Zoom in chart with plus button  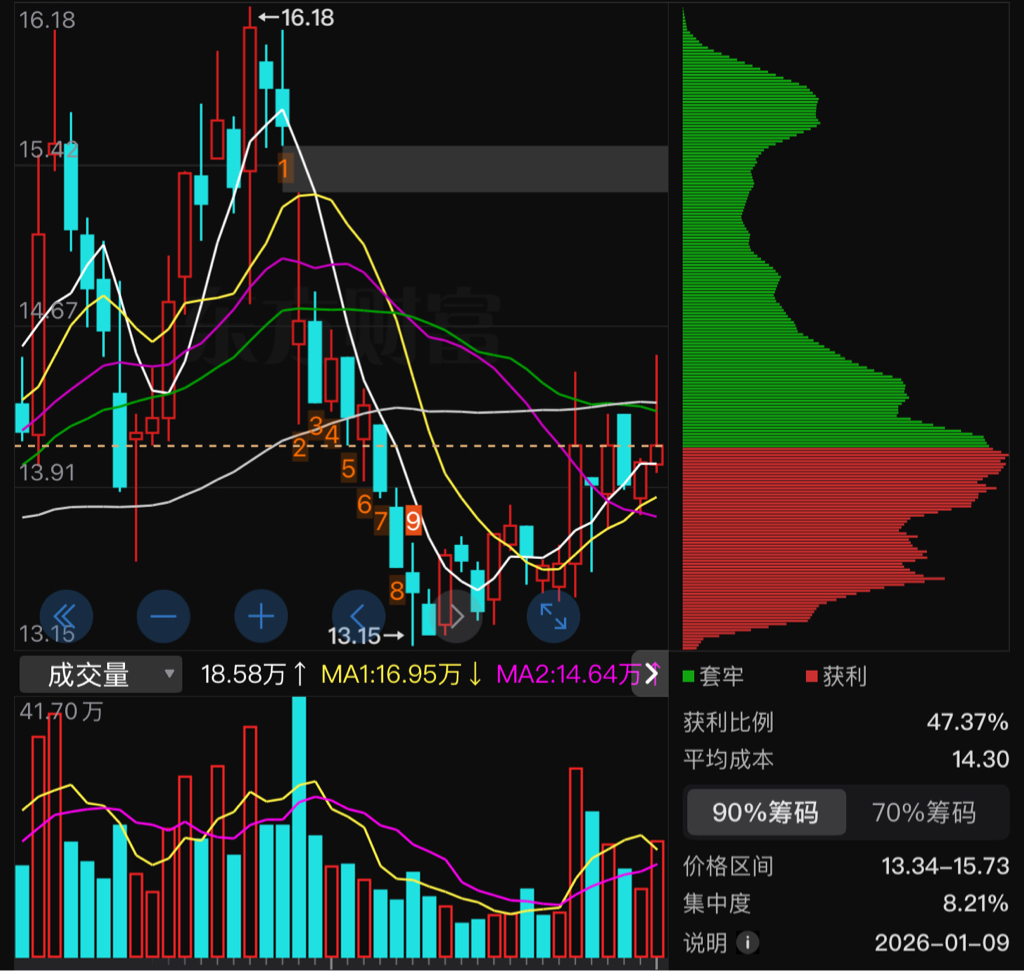click(261, 616)
